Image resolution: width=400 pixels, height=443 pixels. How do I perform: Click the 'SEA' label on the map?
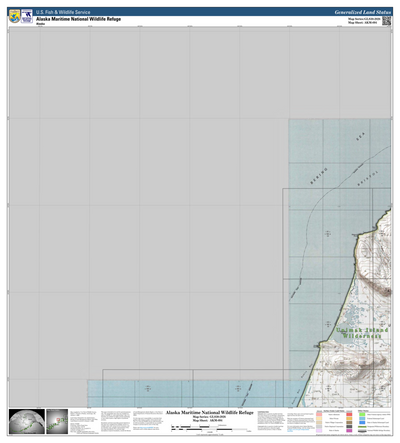point(360,136)
